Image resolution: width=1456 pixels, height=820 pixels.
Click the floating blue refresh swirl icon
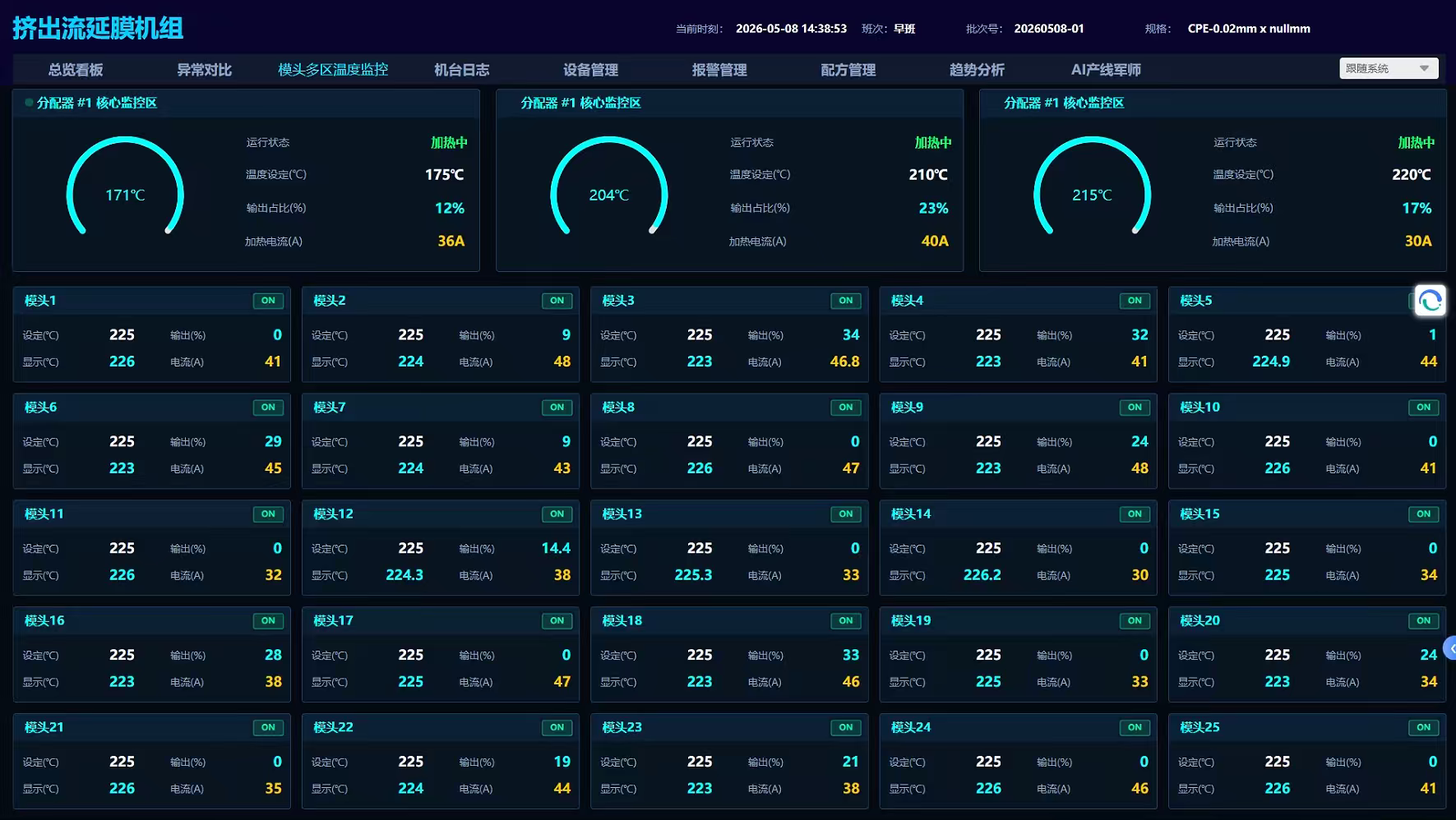1430,301
